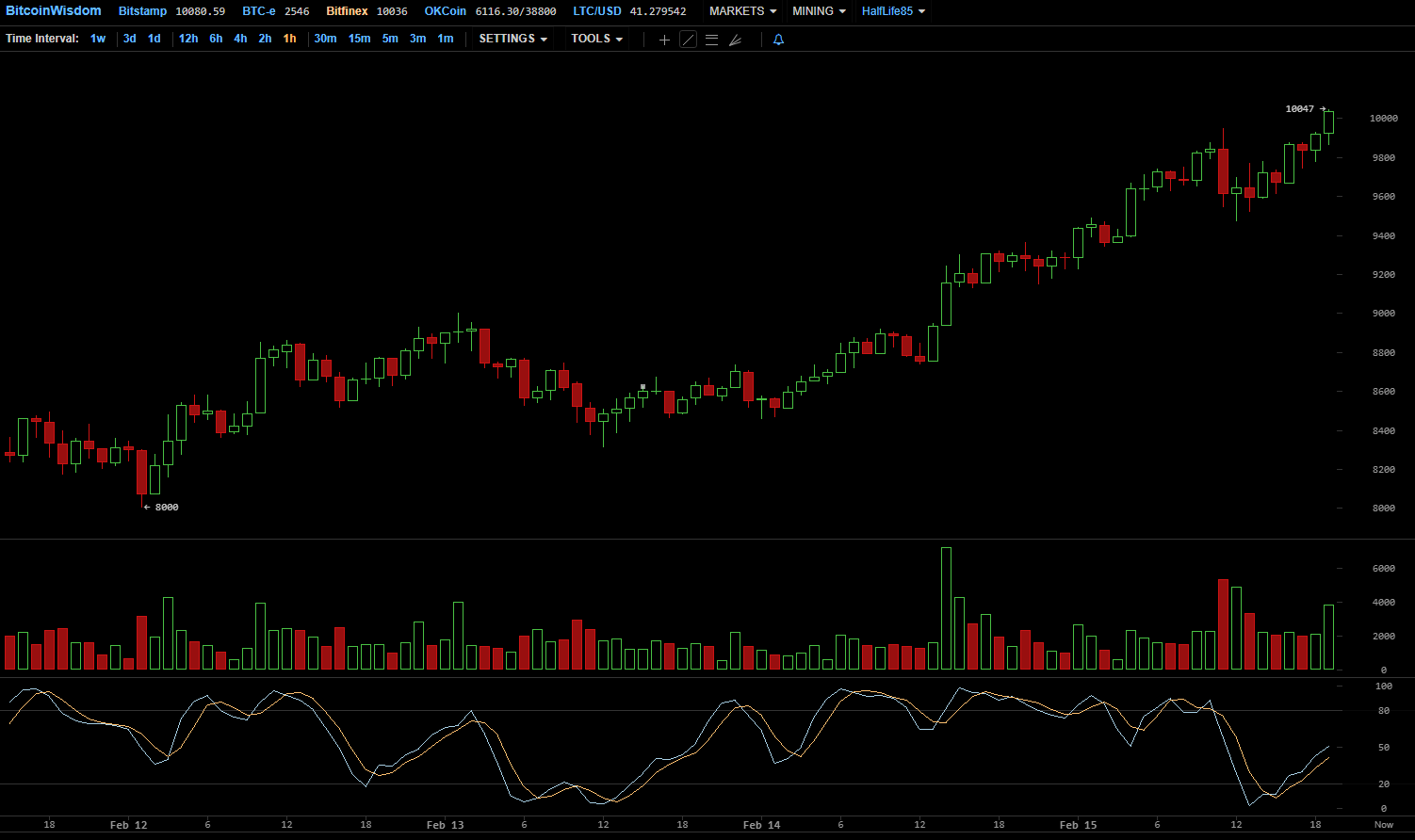Viewport: 1415px width, 840px height.
Task: Select the crosshair cursor tool
Action: click(x=664, y=40)
